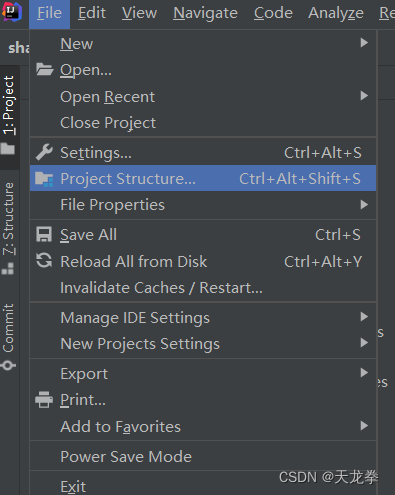This screenshot has width=395, height=495.
Task: Click the IntelliJ IDEA logo icon
Action: click(12, 12)
